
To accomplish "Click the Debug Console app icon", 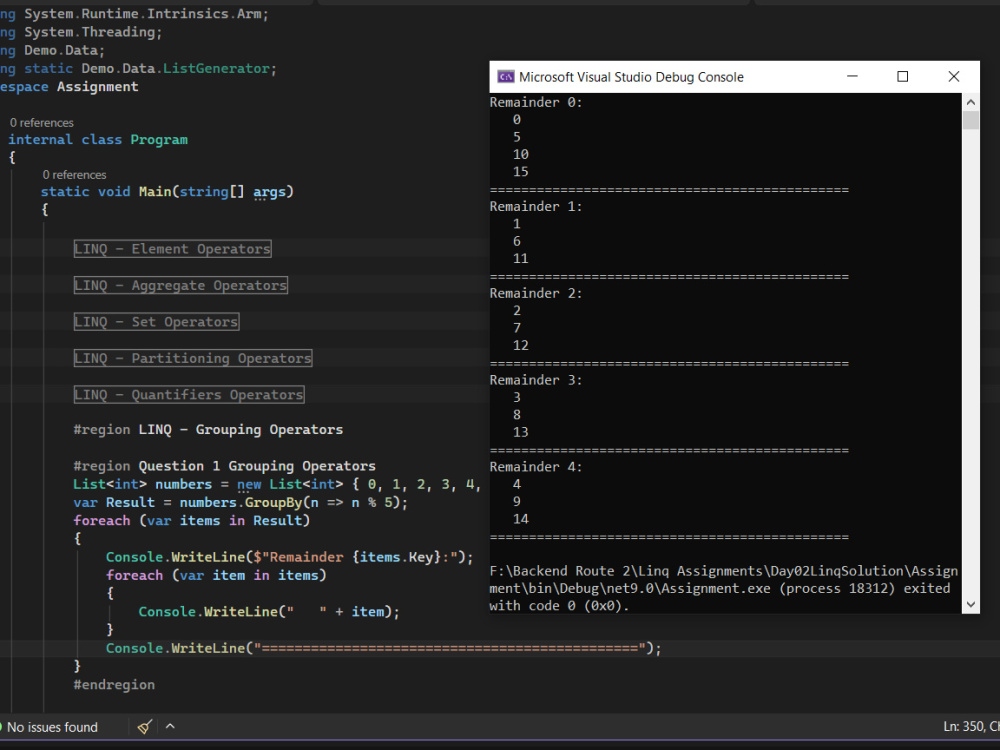I will tap(506, 77).
